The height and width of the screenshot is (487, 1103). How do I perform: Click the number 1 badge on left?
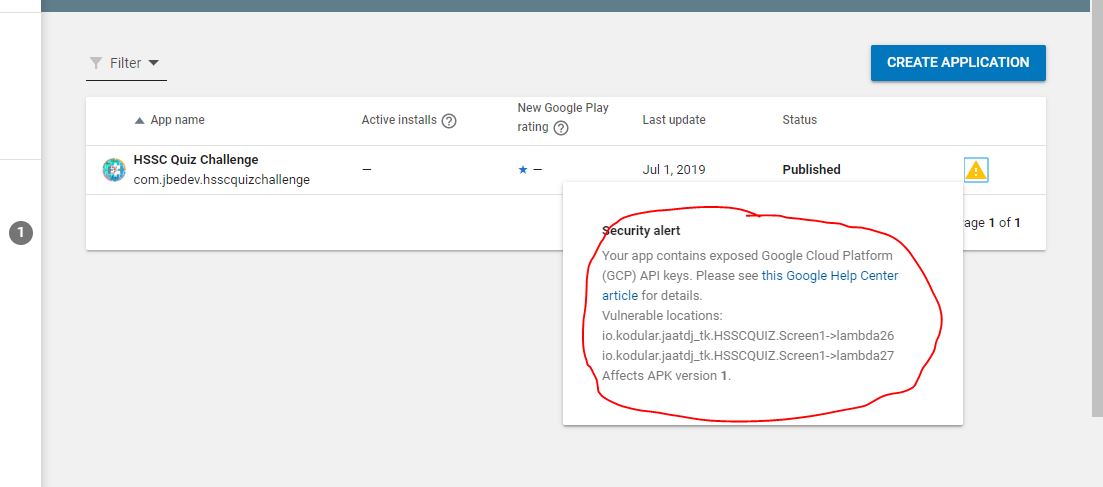tap(22, 234)
